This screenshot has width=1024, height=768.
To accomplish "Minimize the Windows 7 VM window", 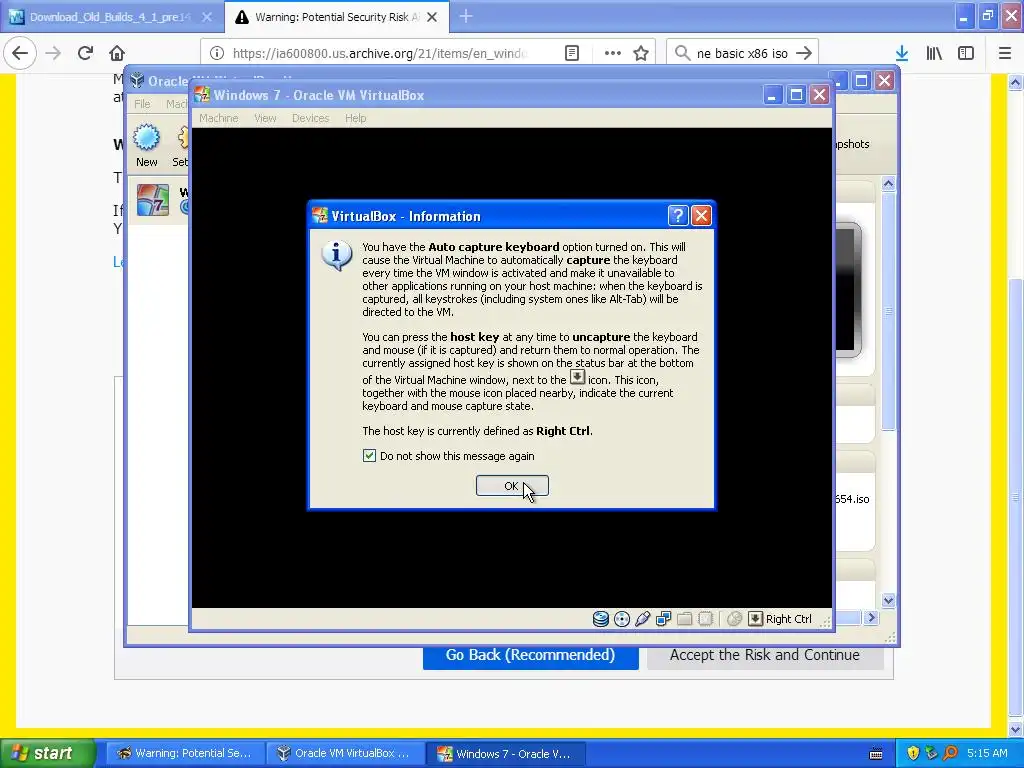I will point(773,95).
